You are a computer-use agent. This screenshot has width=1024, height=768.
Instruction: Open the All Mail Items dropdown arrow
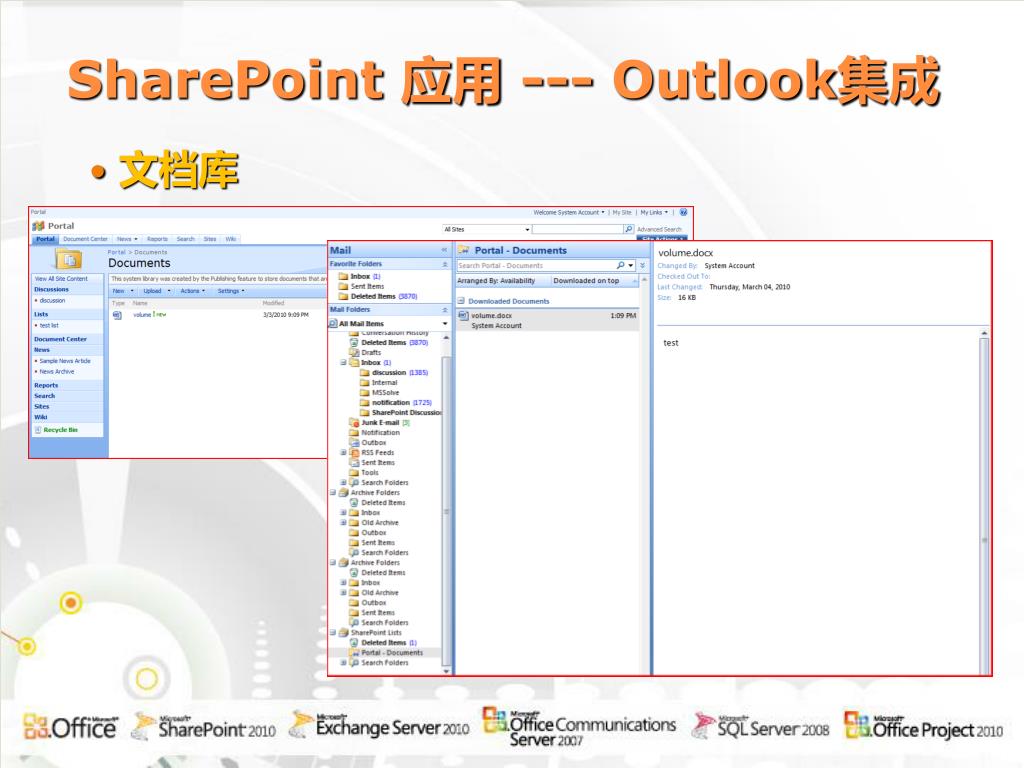click(445, 324)
